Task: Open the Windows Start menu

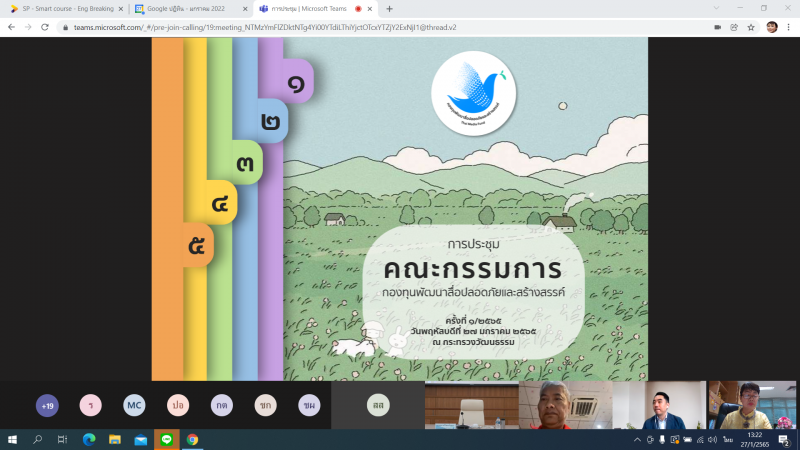Action: pos(12,439)
